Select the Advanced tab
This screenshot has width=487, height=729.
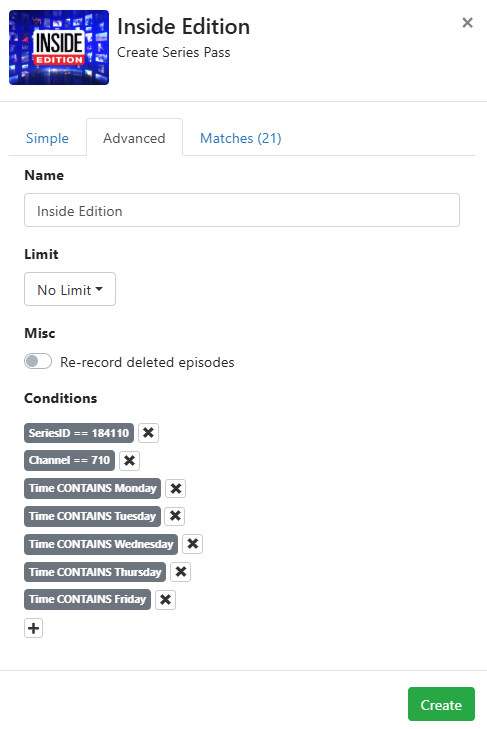point(134,138)
